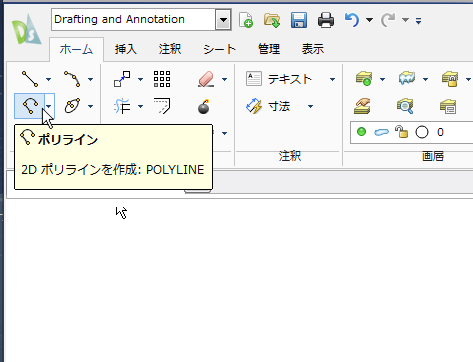This screenshot has height=362, width=473.
Task: Expand the Trim tool dropdown arrow
Action: [x=140, y=106]
